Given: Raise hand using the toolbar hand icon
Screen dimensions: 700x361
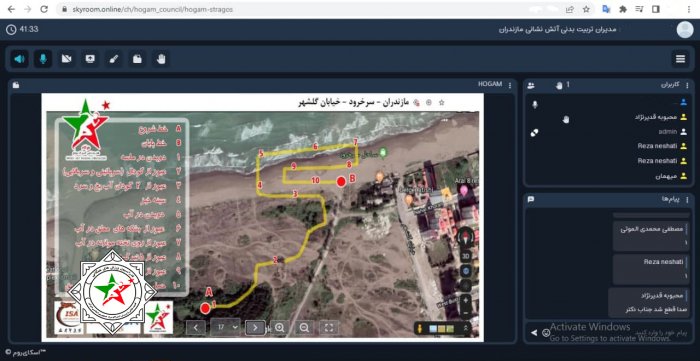Looking at the screenshot, I should point(161,59).
